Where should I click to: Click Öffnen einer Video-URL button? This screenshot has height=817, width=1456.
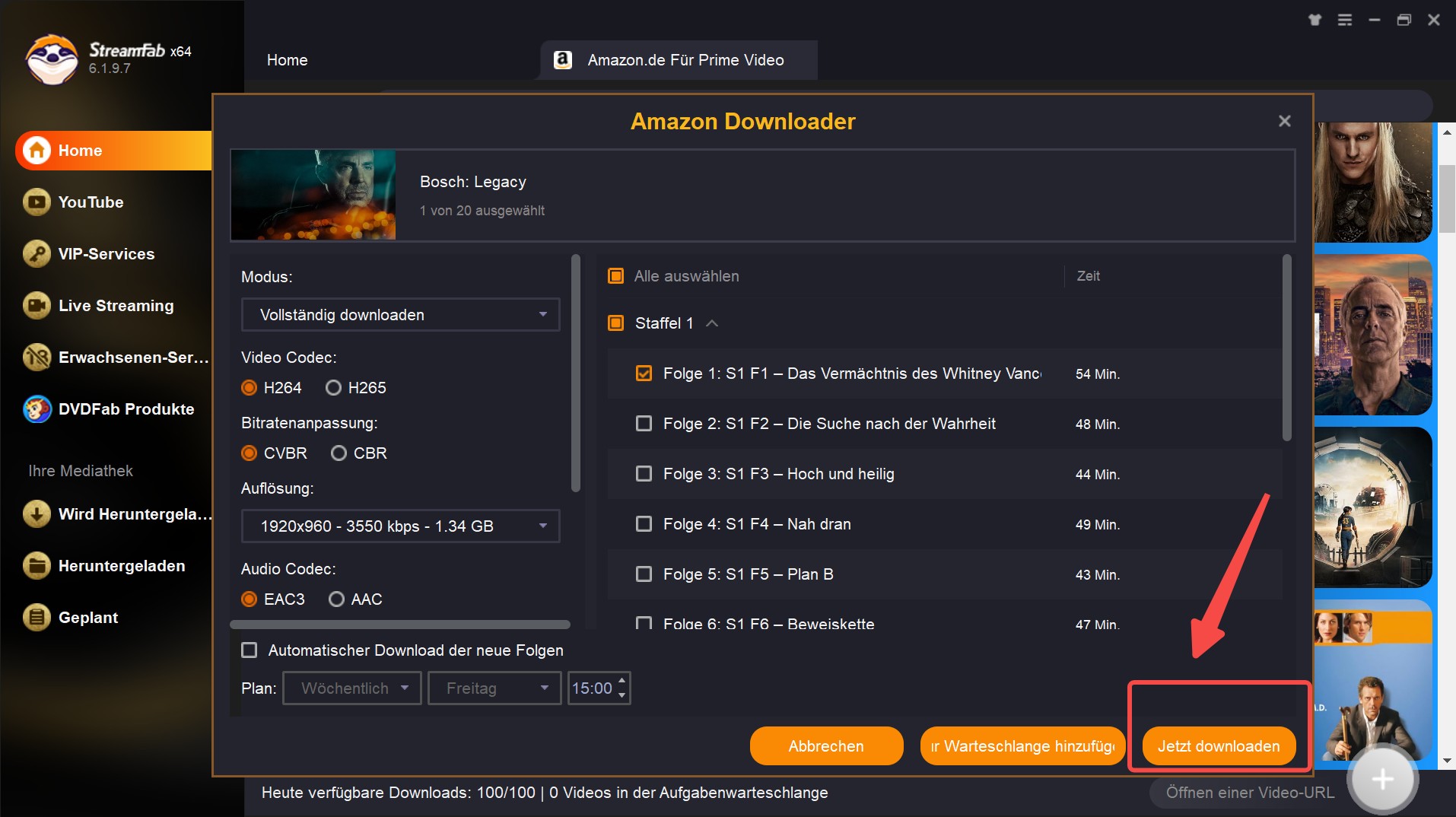pyautogui.click(x=1250, y=793)
